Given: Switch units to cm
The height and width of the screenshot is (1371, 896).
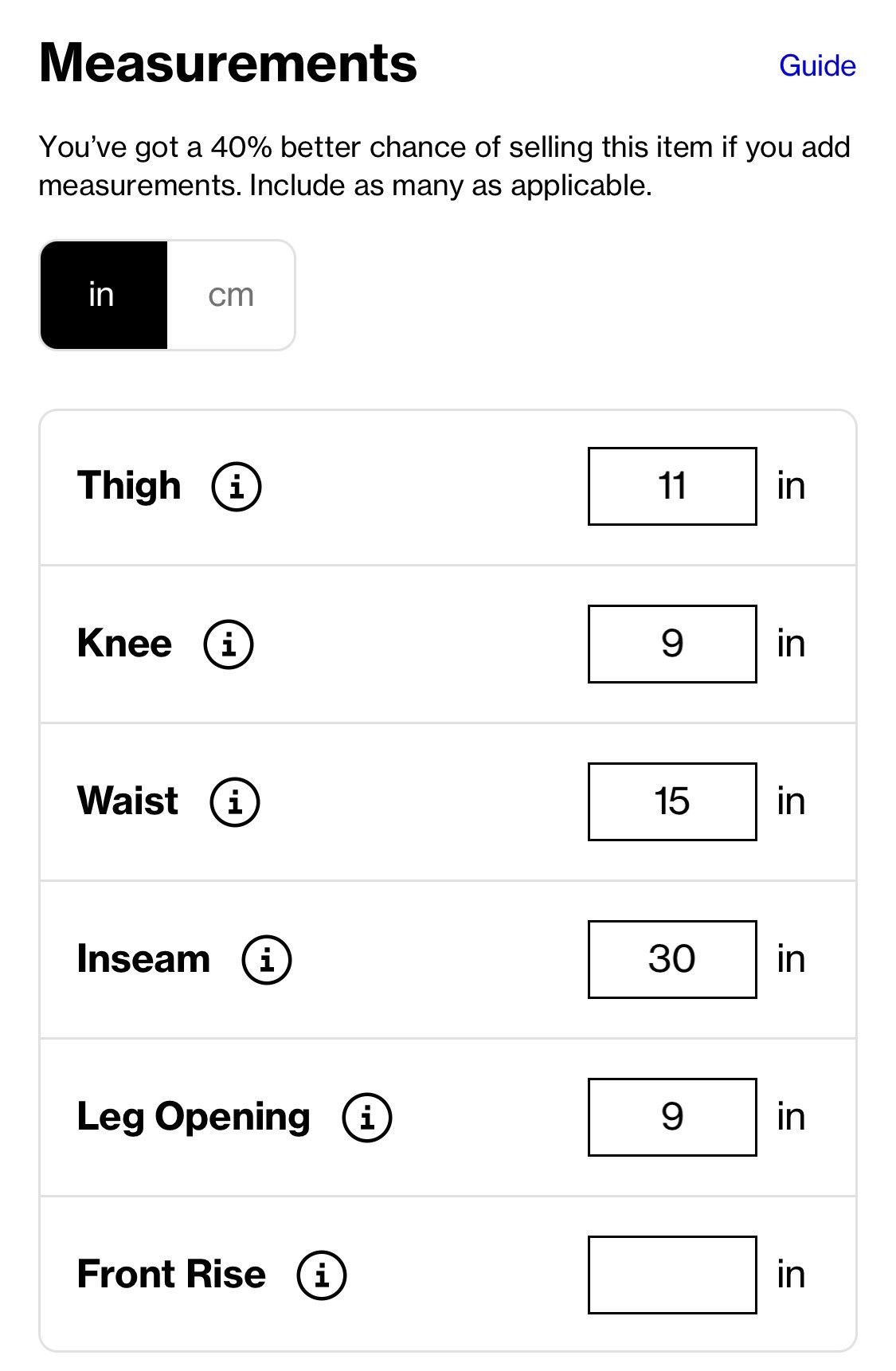Looking at the screenshot, I should [x=231, y=295].
